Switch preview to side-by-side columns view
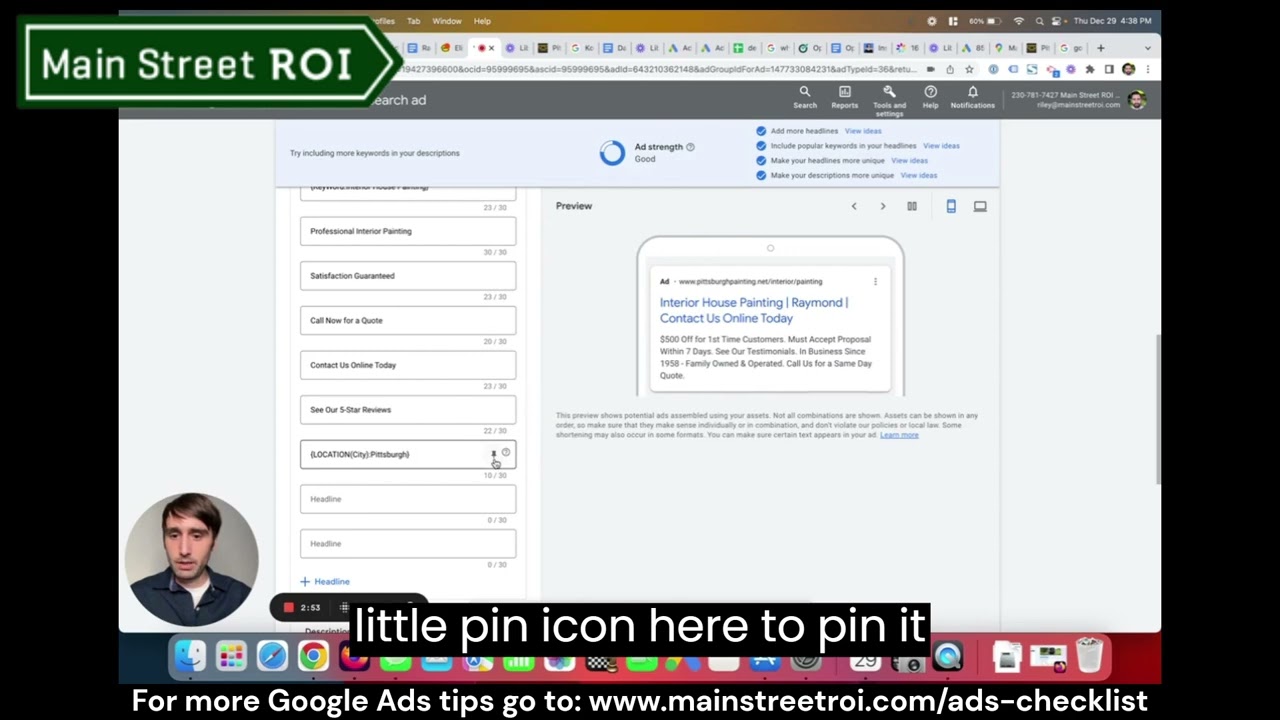The width and height of the screenshot is (1280, 720). [912, 206]
